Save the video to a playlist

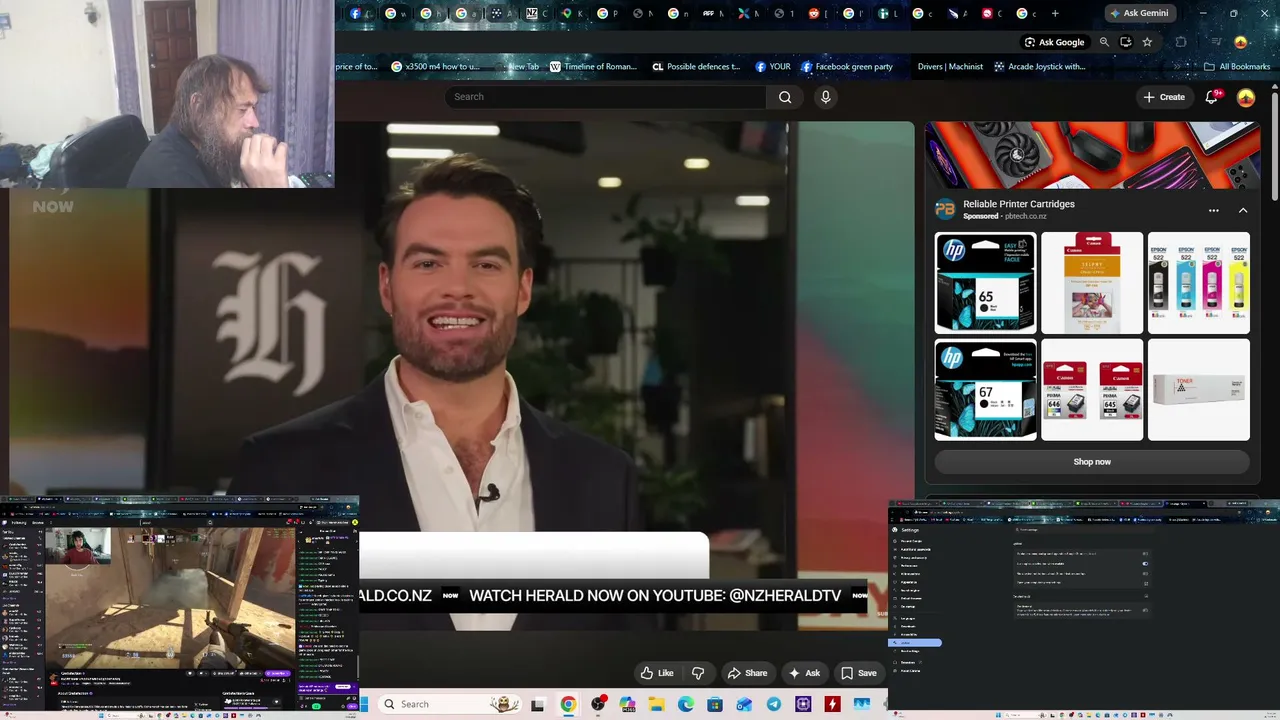coord(859,673)
